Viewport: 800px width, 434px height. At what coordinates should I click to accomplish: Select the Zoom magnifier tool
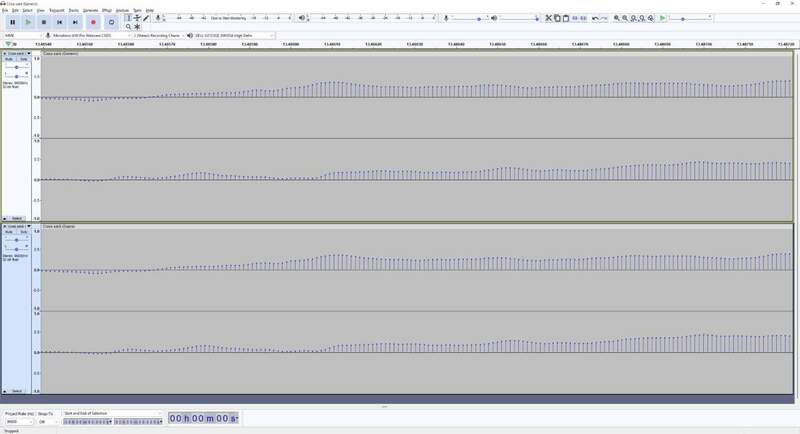point(129,27)
